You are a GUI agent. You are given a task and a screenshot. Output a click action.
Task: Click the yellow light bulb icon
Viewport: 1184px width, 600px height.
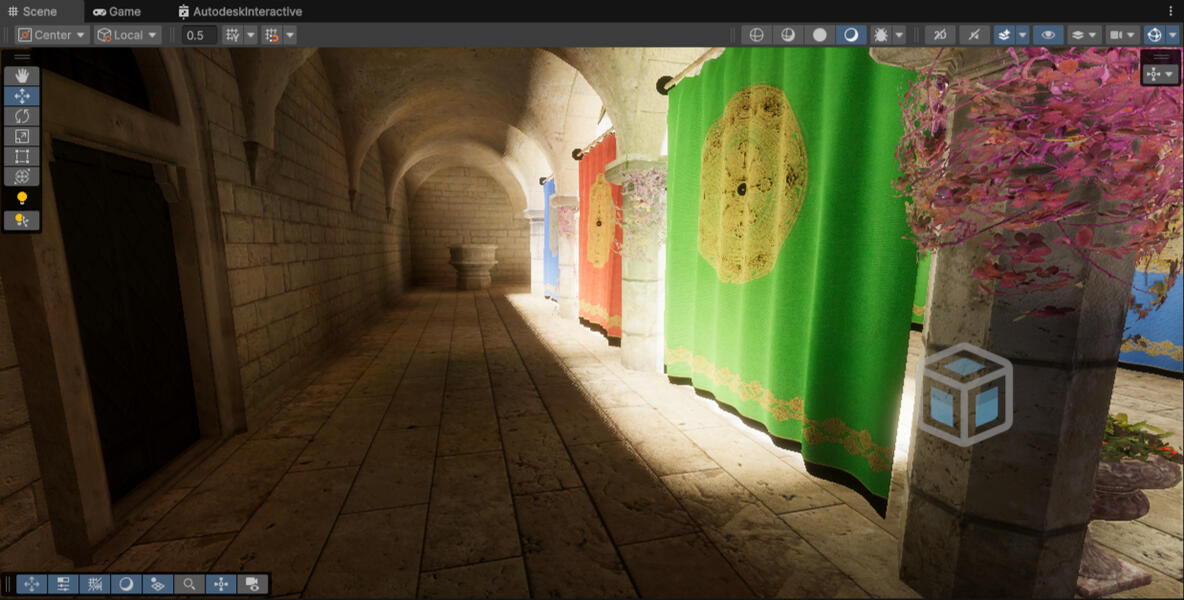(x=22, y=199)
